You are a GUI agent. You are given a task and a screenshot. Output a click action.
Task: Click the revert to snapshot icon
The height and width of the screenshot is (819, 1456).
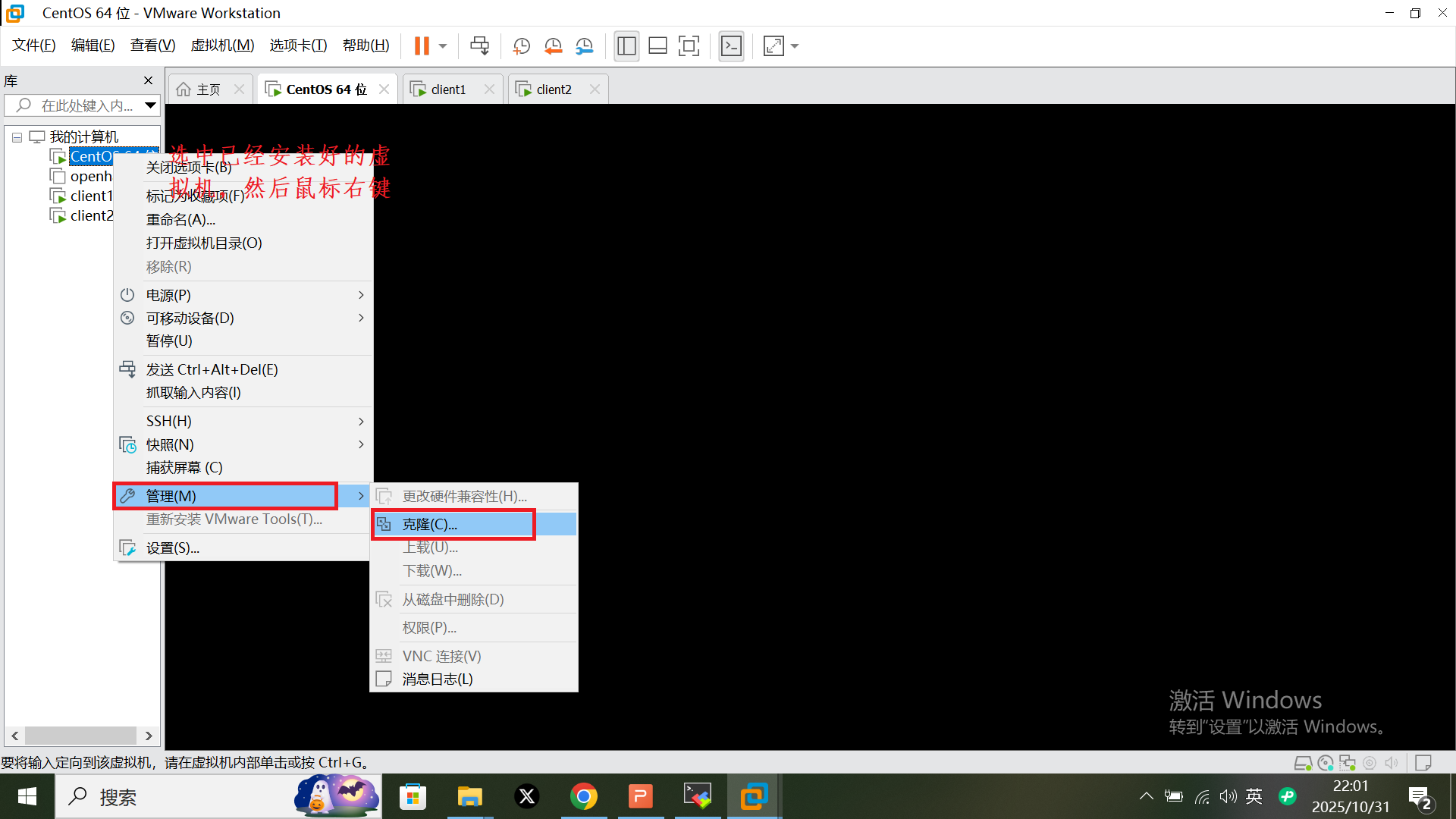553,46
